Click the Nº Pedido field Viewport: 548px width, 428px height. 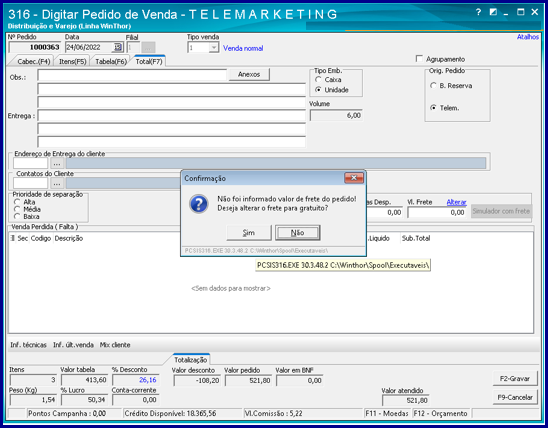pos(34,47)
